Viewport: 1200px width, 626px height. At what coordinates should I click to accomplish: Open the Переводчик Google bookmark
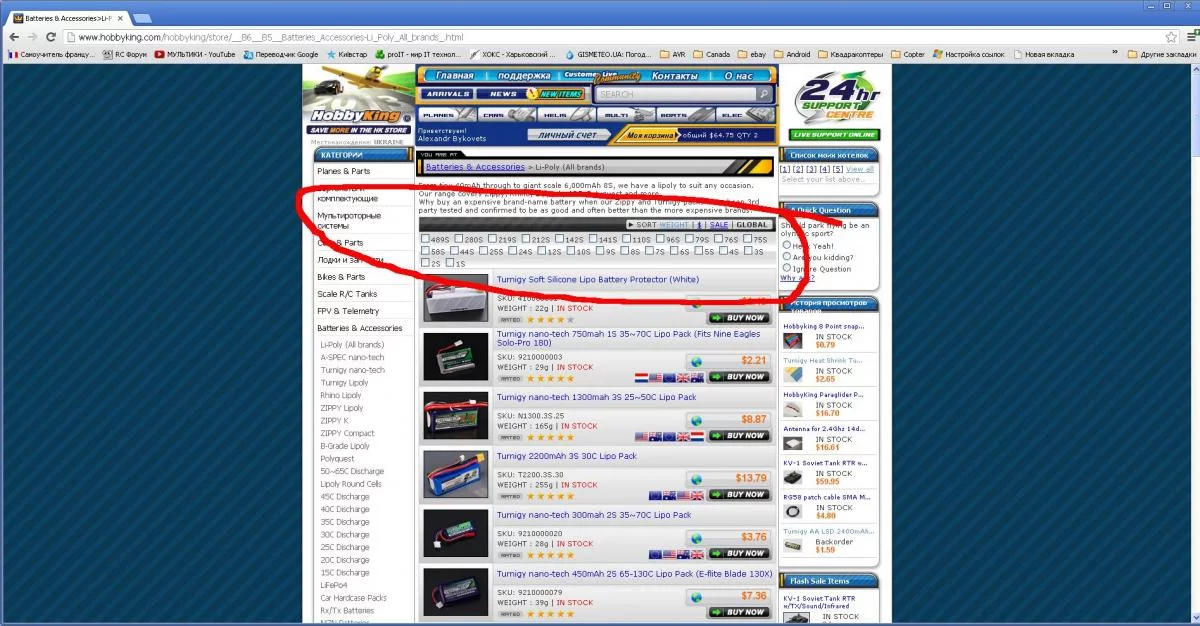279,54
